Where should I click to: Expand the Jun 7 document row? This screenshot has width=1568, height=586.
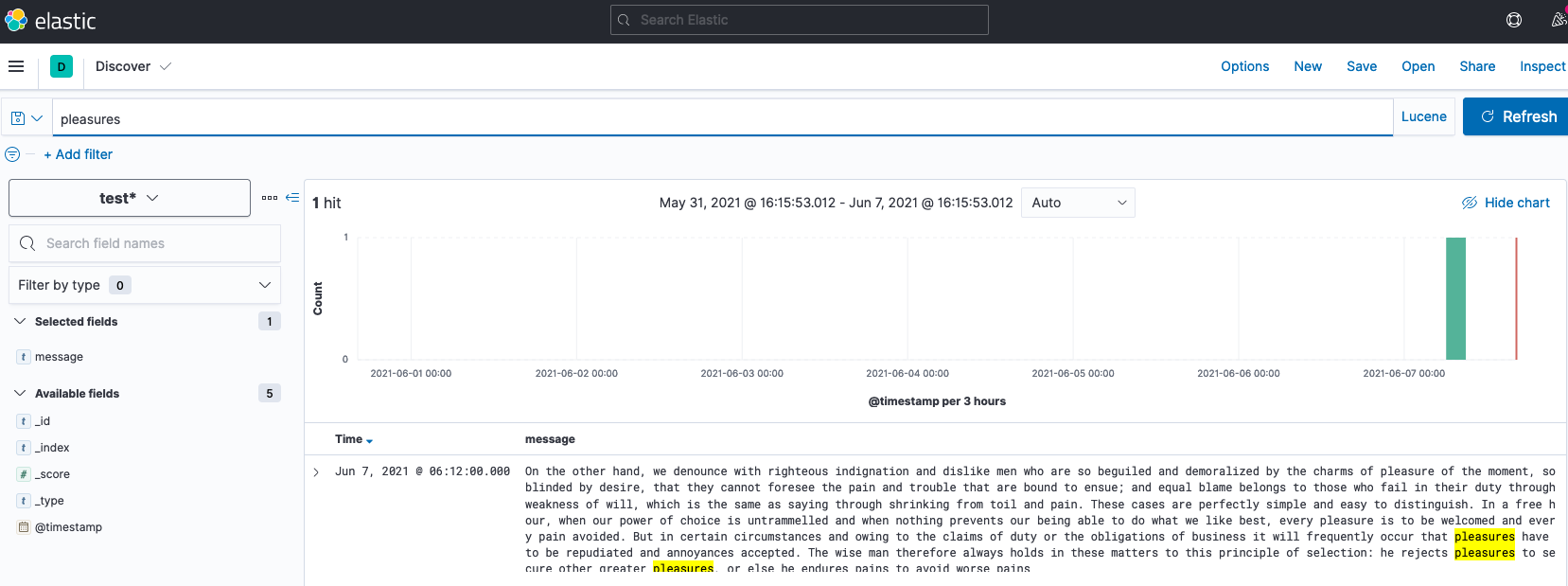click(x=316, y=471)
